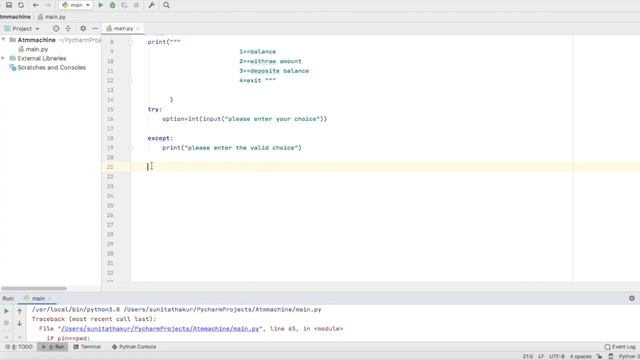
Task: Click the Reload from Disk icon
Action: point(21,5)
